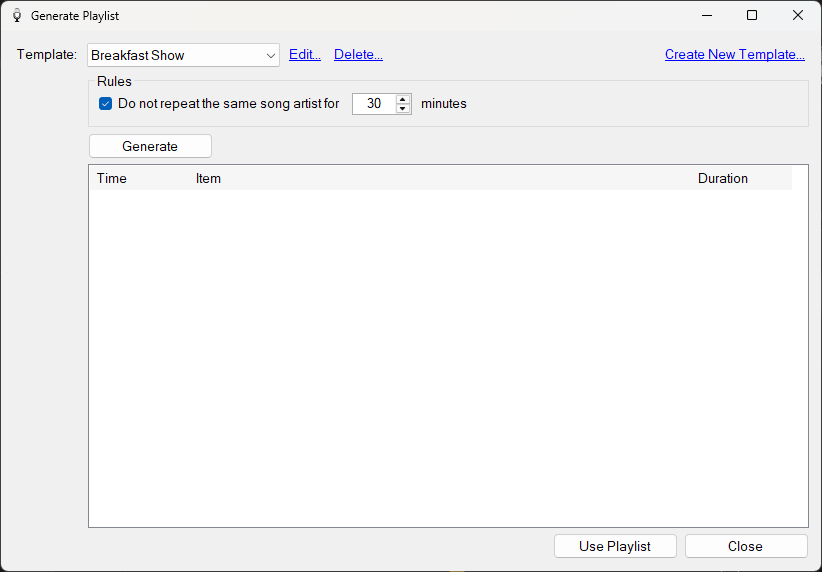
Task: Decrease minutes with the spinner down arrow
Action: coord(403,109)
